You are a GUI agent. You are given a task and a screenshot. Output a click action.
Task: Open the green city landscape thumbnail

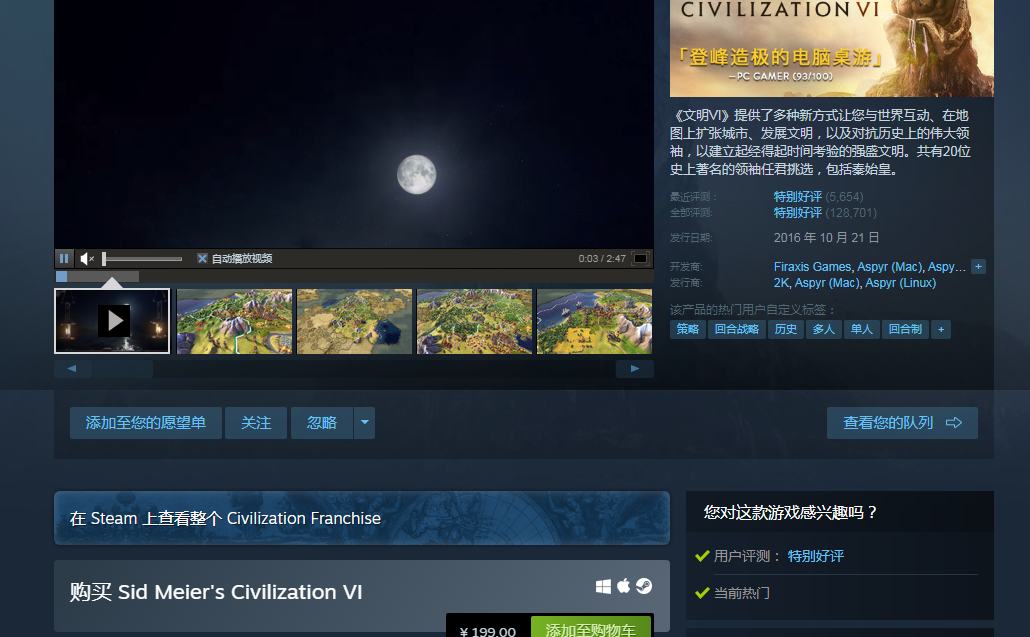474,321
